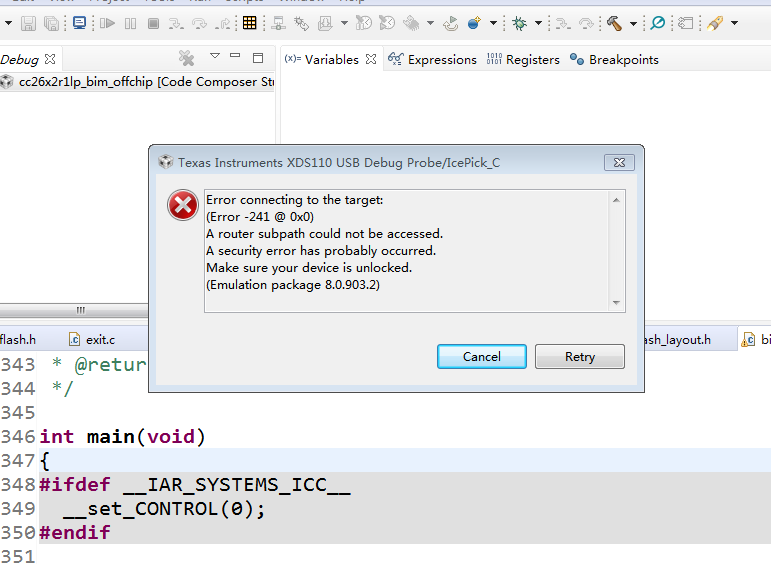The width and height of the screenshot is (771, 564).
Task: Open dropdown arrow next to hammer Build icon
Action: click(633, 23)
